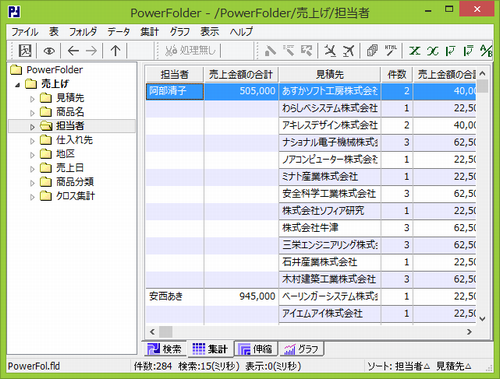Expand the 担当者 folder node
The height and width of the screenshot is (379, 500).
point(32,127)
